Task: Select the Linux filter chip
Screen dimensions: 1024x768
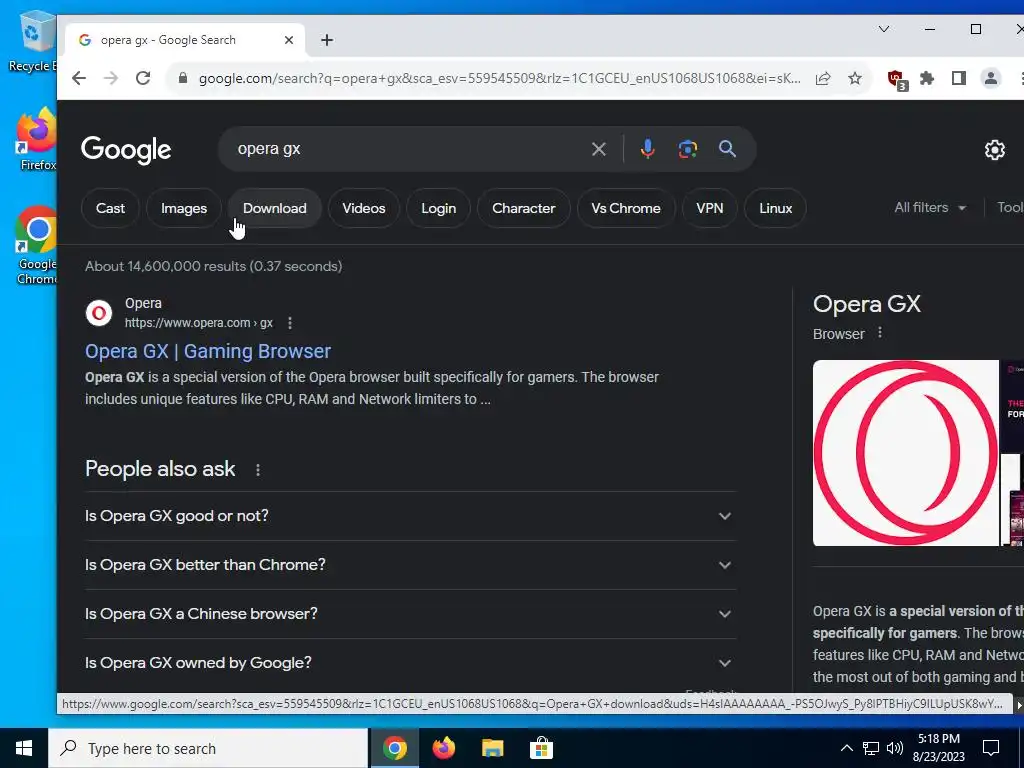Action: [x=775, y=208]
